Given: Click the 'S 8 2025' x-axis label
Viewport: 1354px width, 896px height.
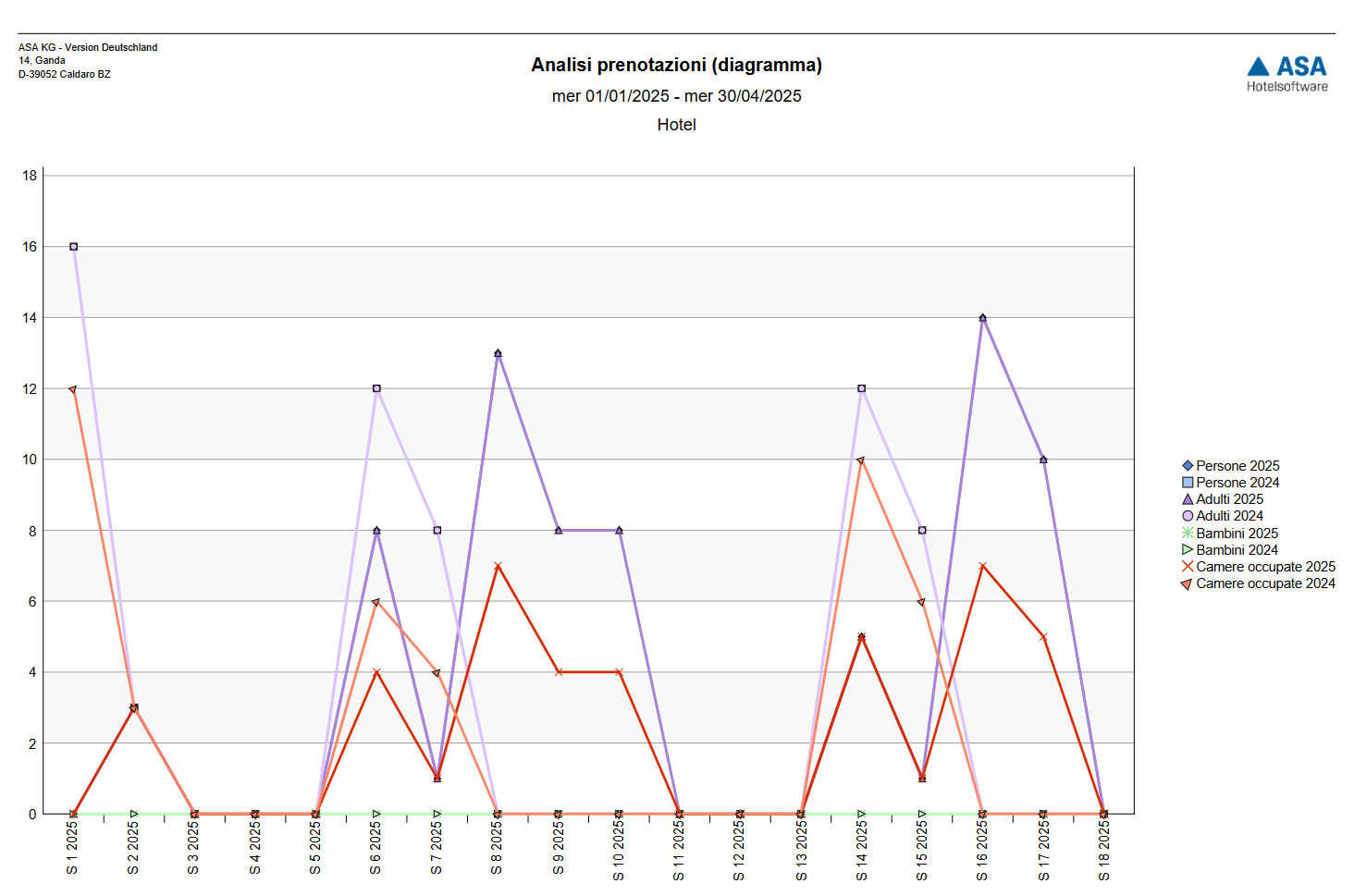Looking at the screenshot, I should coord(498,848).
